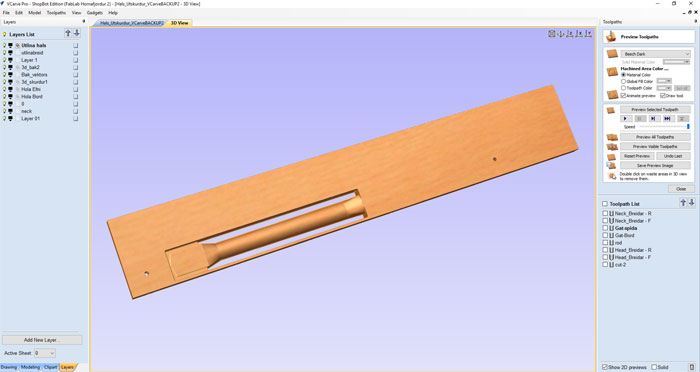Switch to the Hals_Utskurdur_VCarveBACKUP2 document tab
700x372 pixels.
(132, 23)
